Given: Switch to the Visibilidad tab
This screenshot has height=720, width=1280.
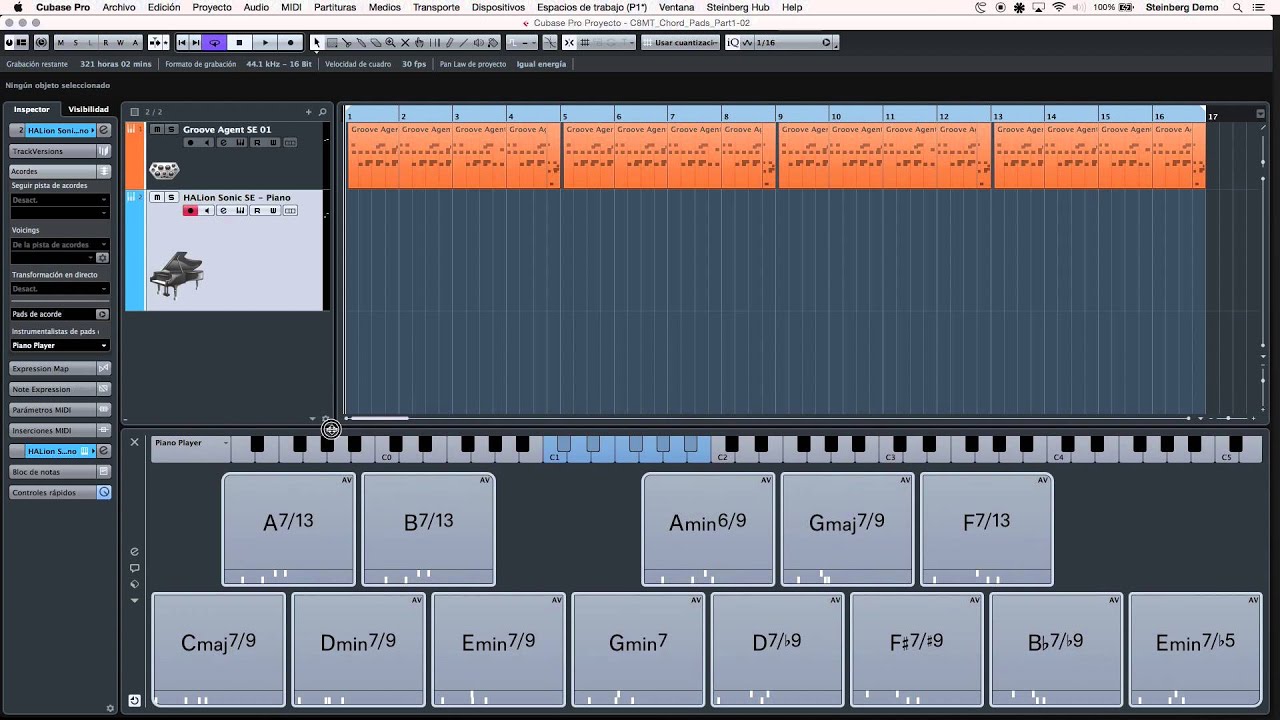Looking at the screenshot, I should pyautogui.click(x=88, y=109).
